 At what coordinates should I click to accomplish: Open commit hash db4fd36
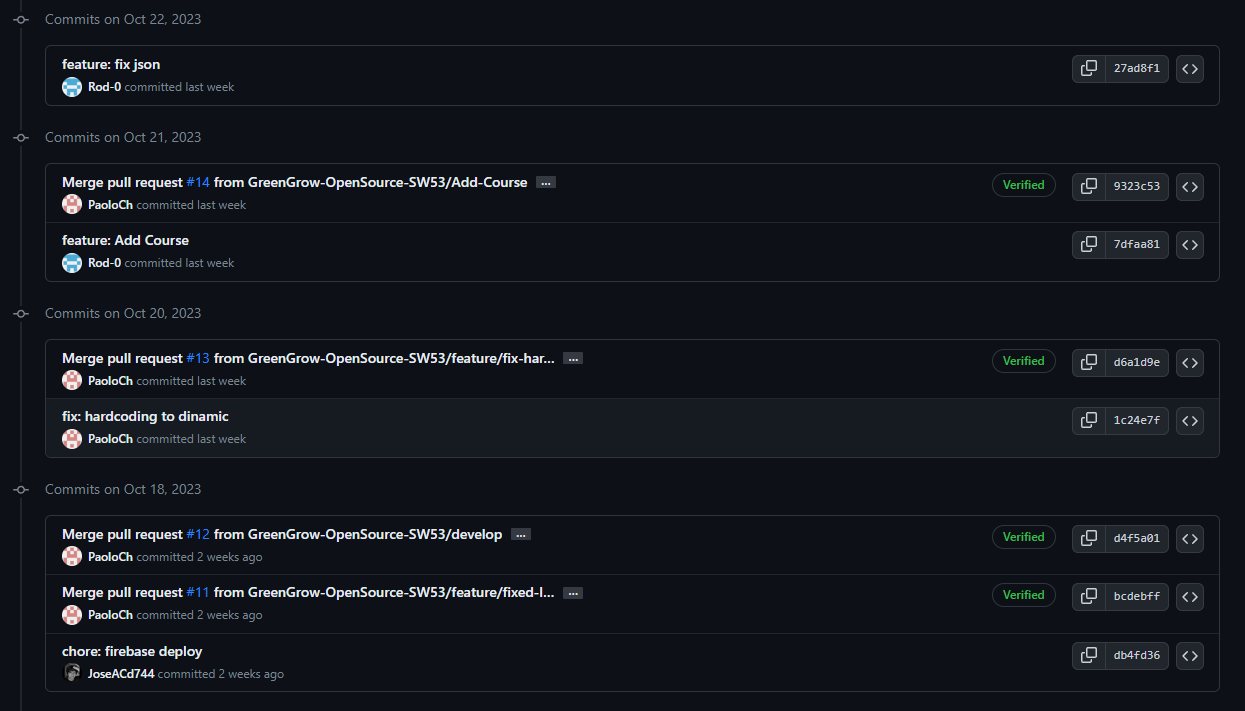pyautogui.click(x=1137, y=656)
